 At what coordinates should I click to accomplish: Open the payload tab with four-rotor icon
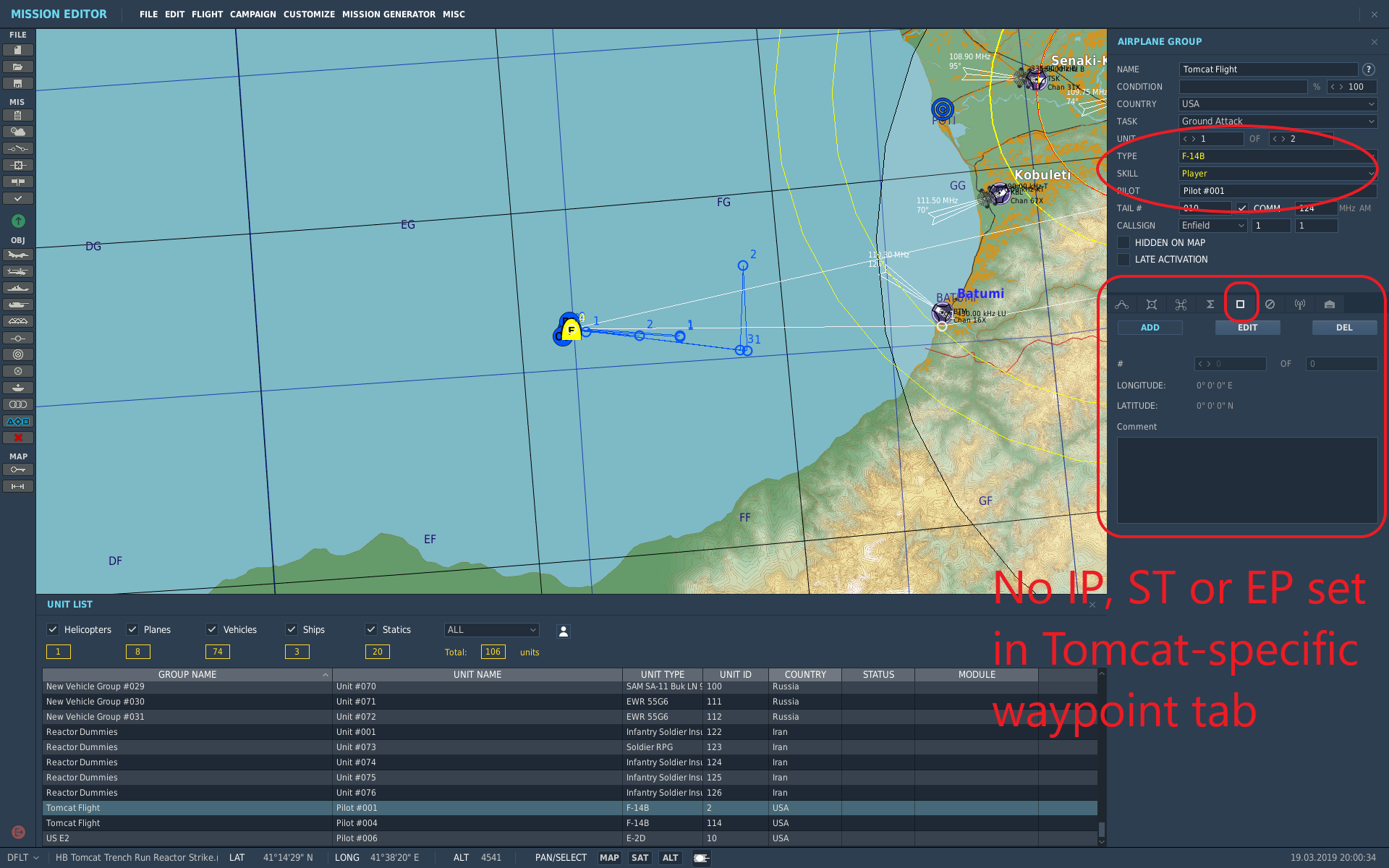[1181, 305]
